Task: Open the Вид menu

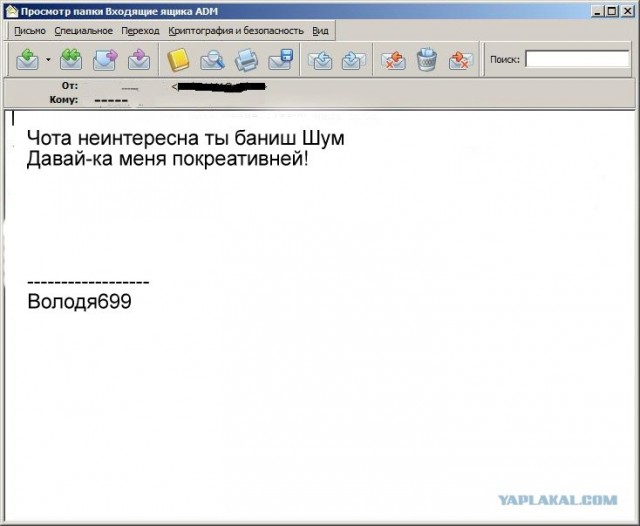Action: point(320,31)
